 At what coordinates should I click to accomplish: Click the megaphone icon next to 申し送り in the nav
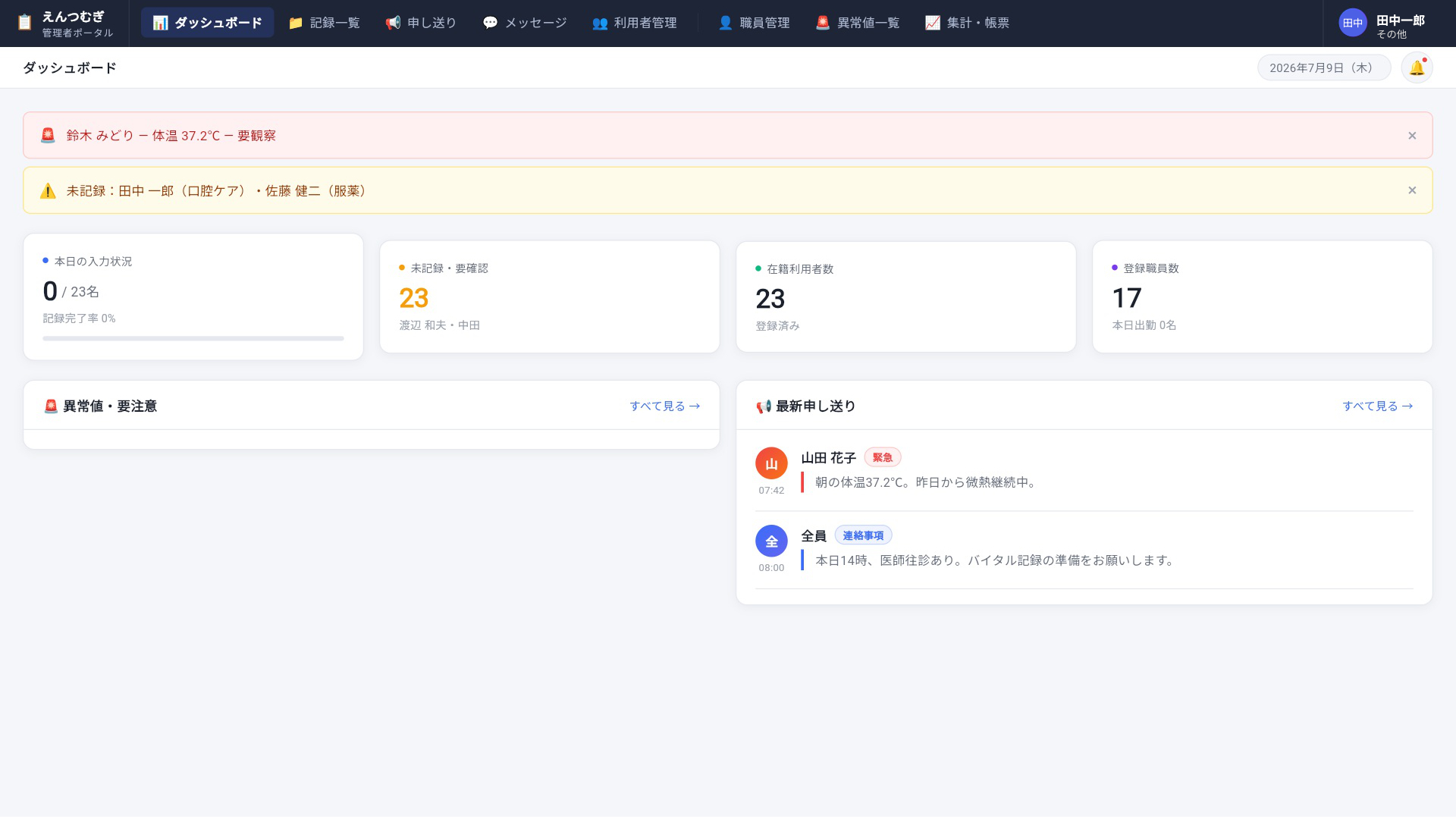393,23
